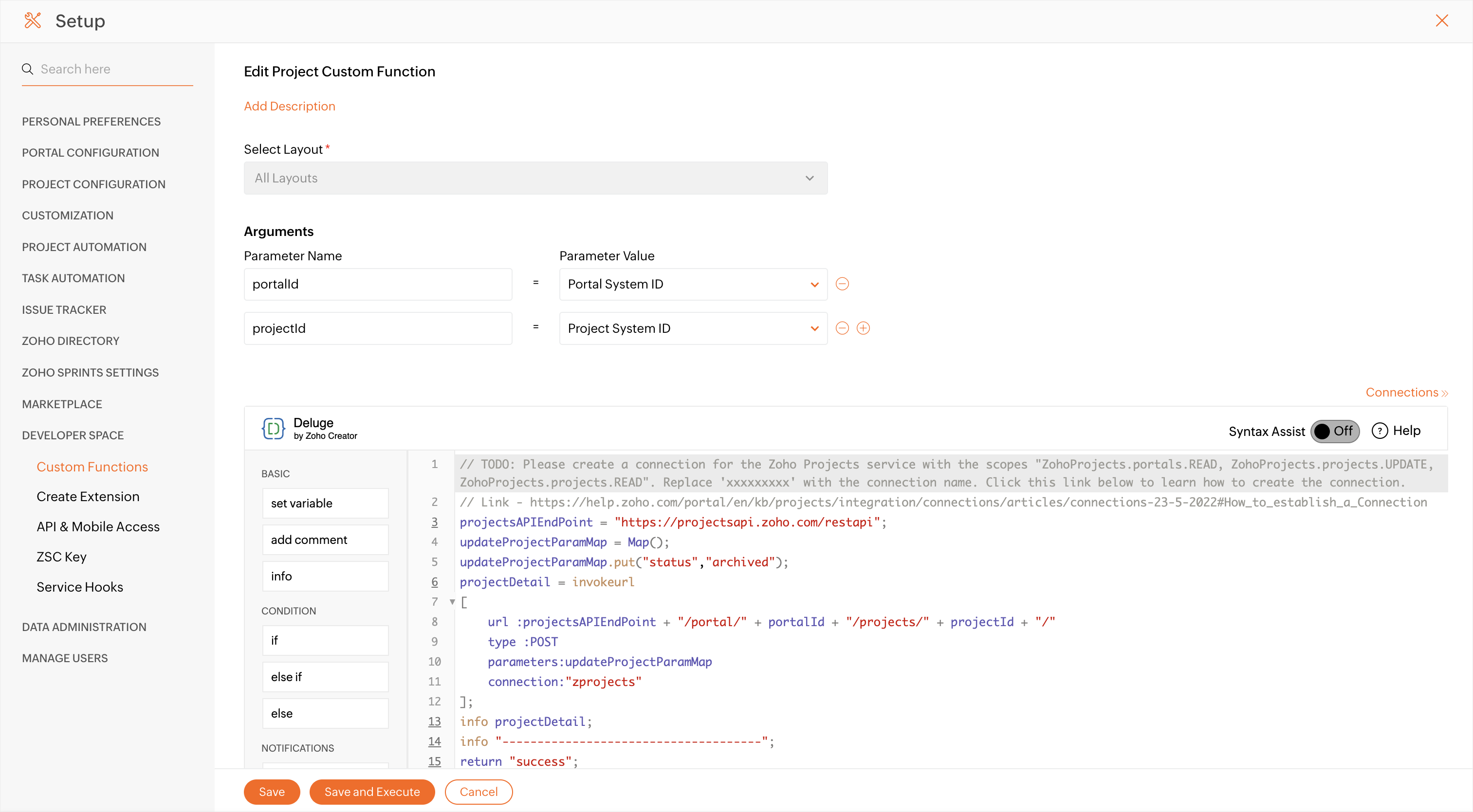Click projectsAPIEndPoint variable on line 3

[x=526, y=523]
